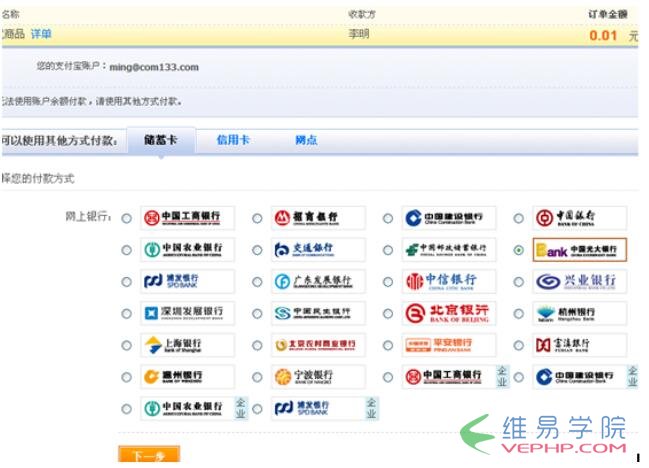Image resolution: width=649 pixels, height=468 pixels.
Task: Click the 中国建设银行 personal bank logo
Action: pos(449,218)
